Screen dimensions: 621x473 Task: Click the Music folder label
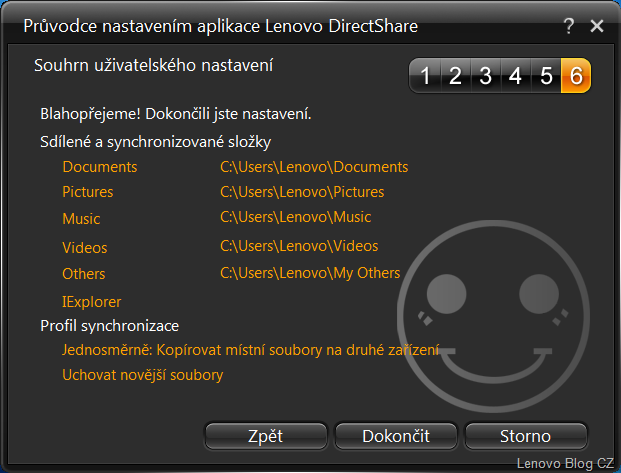(81, 218)
